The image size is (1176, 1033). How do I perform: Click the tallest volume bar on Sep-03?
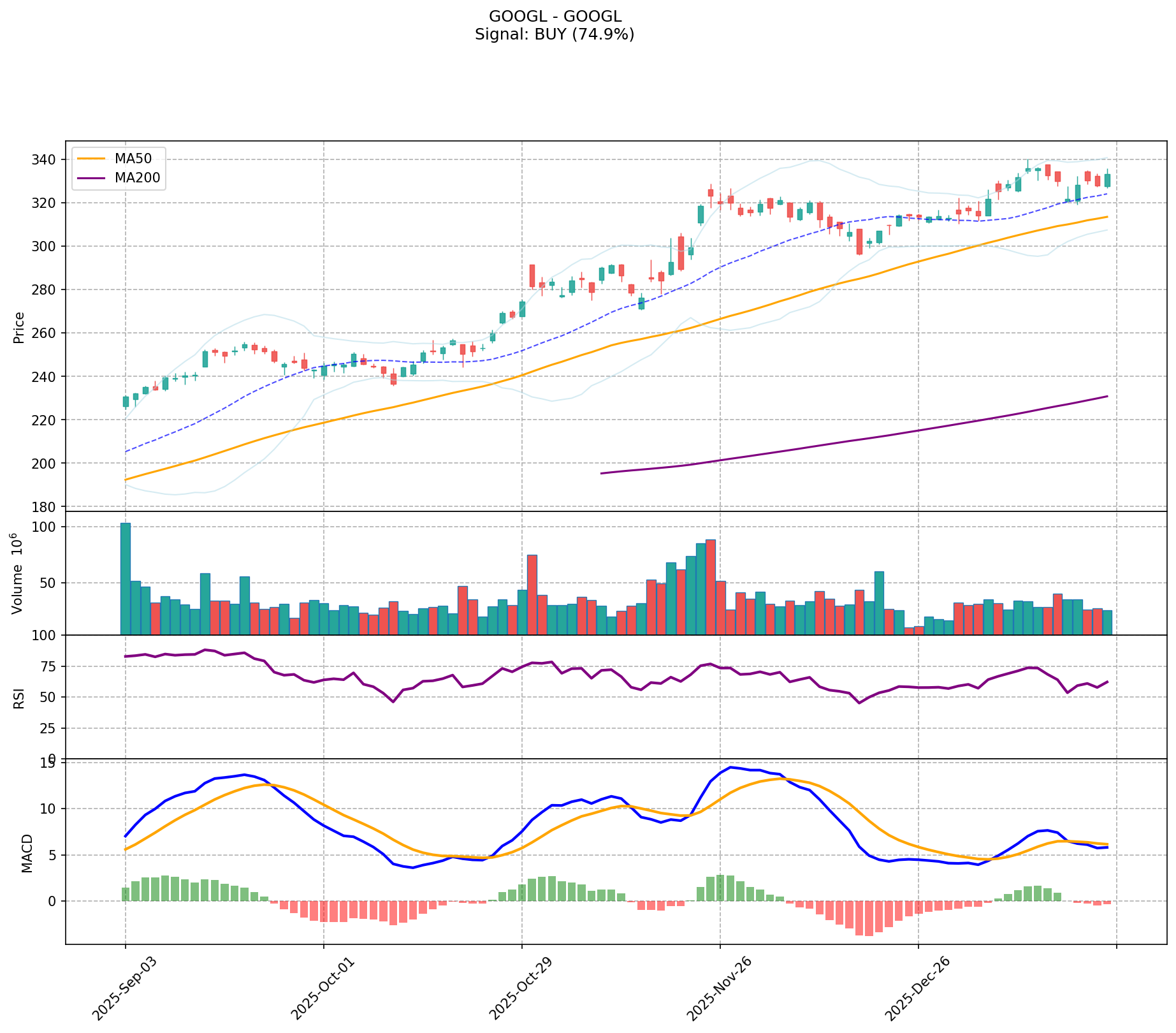(126, 579)
